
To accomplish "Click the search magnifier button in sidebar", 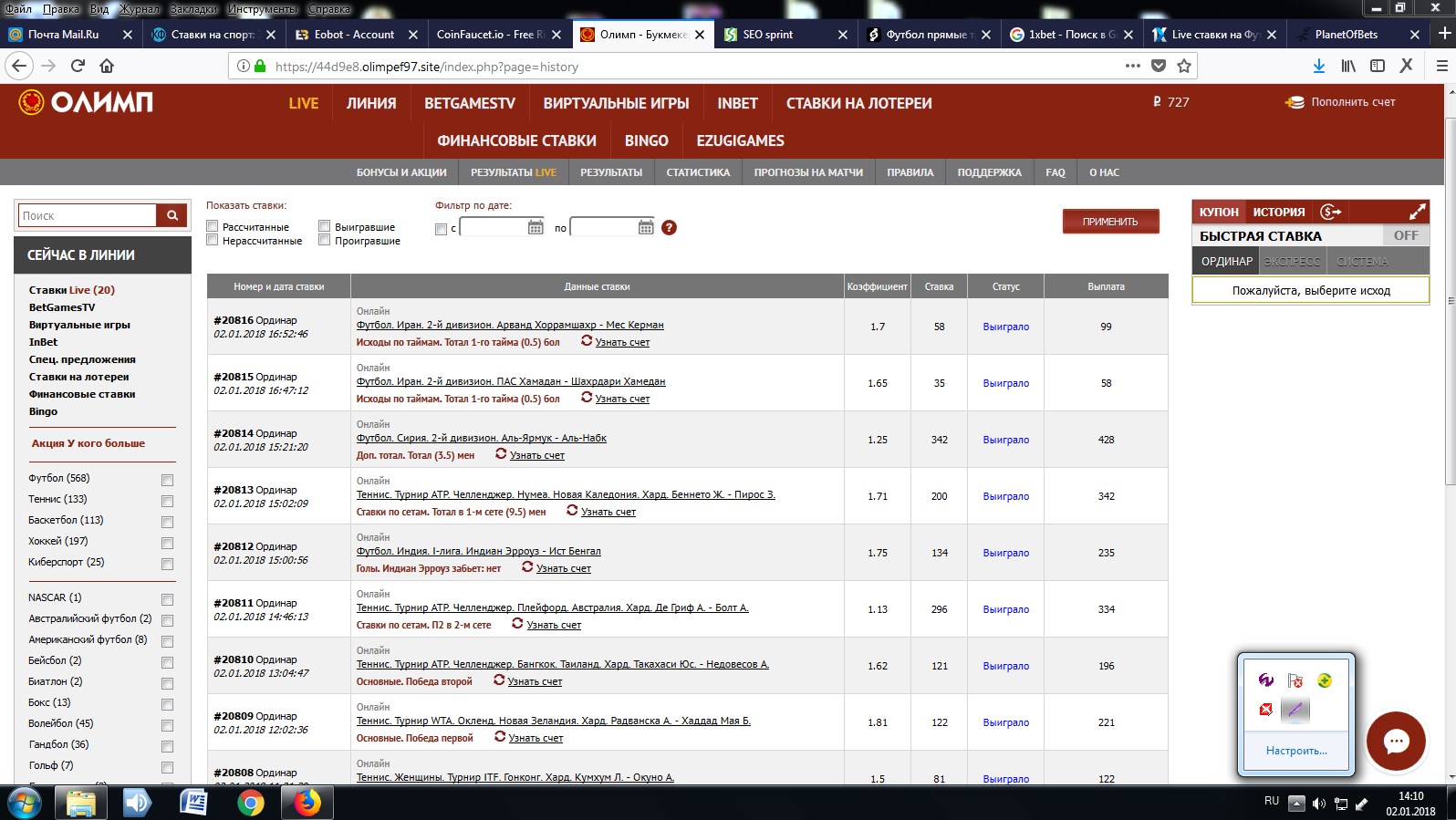I will (x=172, y=215).
